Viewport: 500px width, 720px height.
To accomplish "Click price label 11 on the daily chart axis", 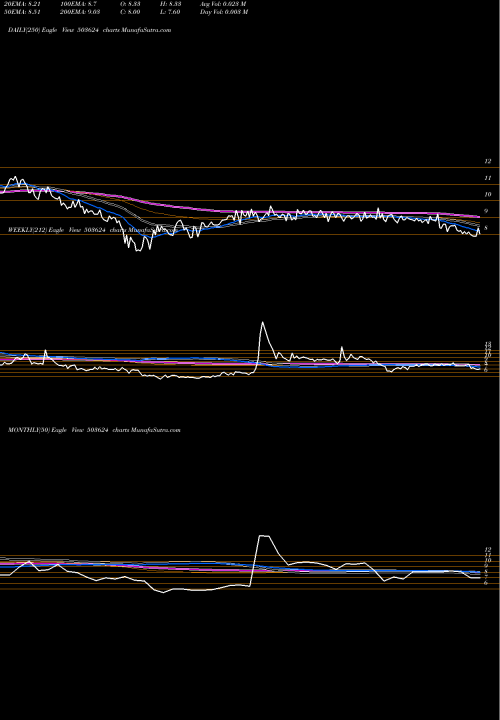I will click(x=488, y=178).
